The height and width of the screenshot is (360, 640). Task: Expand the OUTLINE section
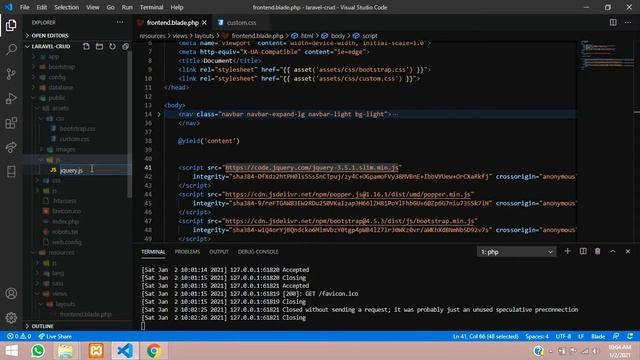[x=42, y=326]
